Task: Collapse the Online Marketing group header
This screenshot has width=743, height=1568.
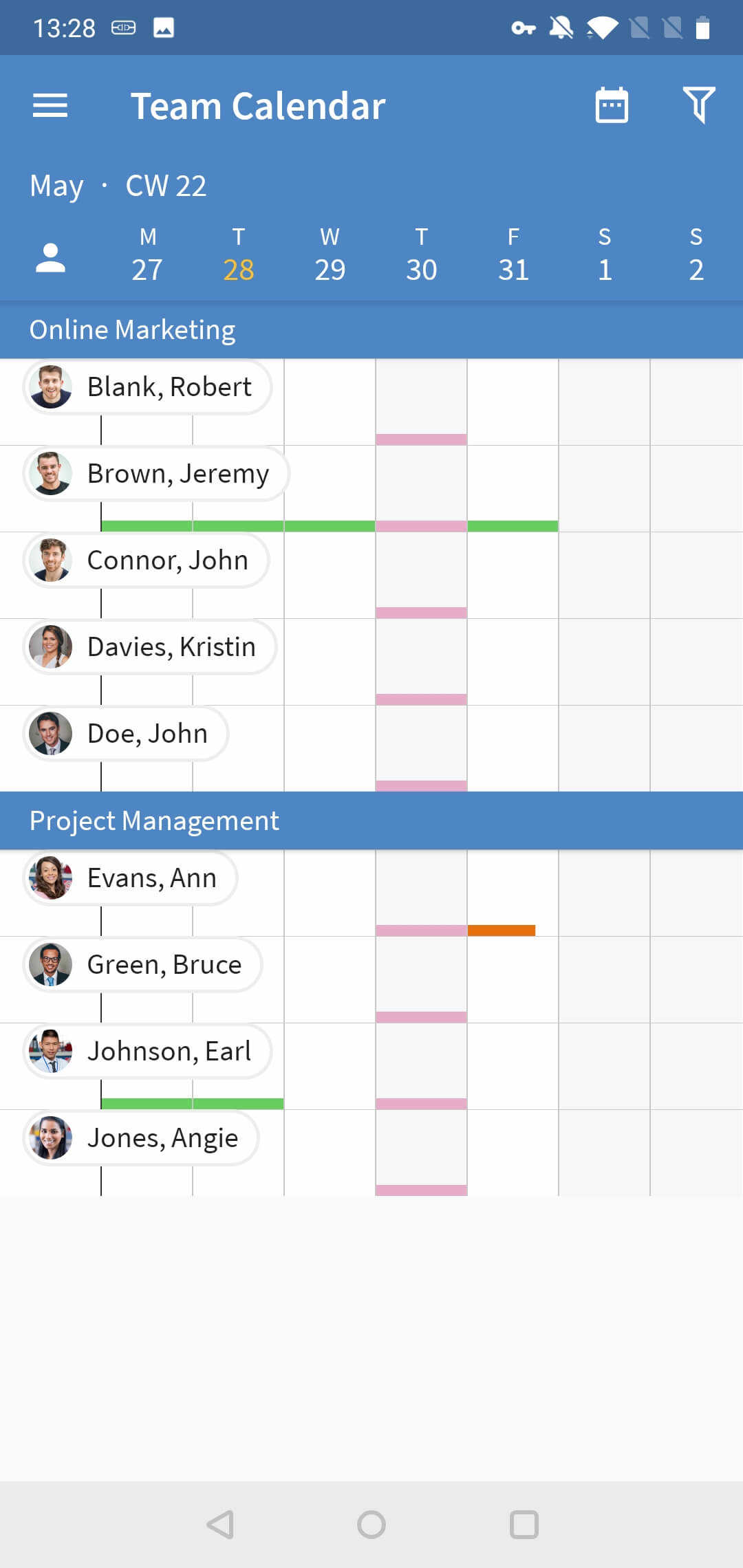Action: click(x=371, y=330)
